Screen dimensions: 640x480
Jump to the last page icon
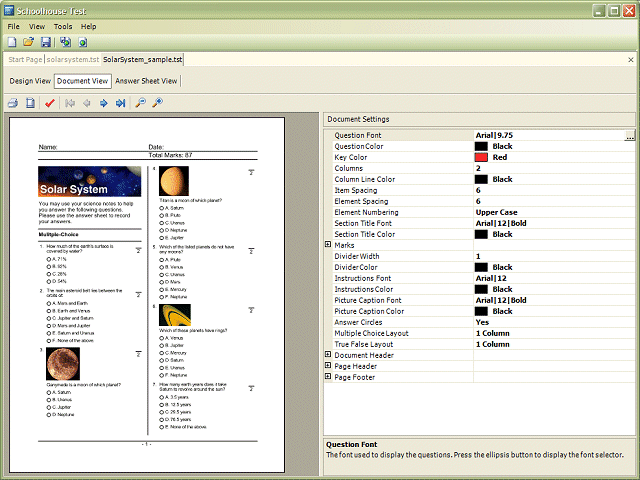click(120, 103)
